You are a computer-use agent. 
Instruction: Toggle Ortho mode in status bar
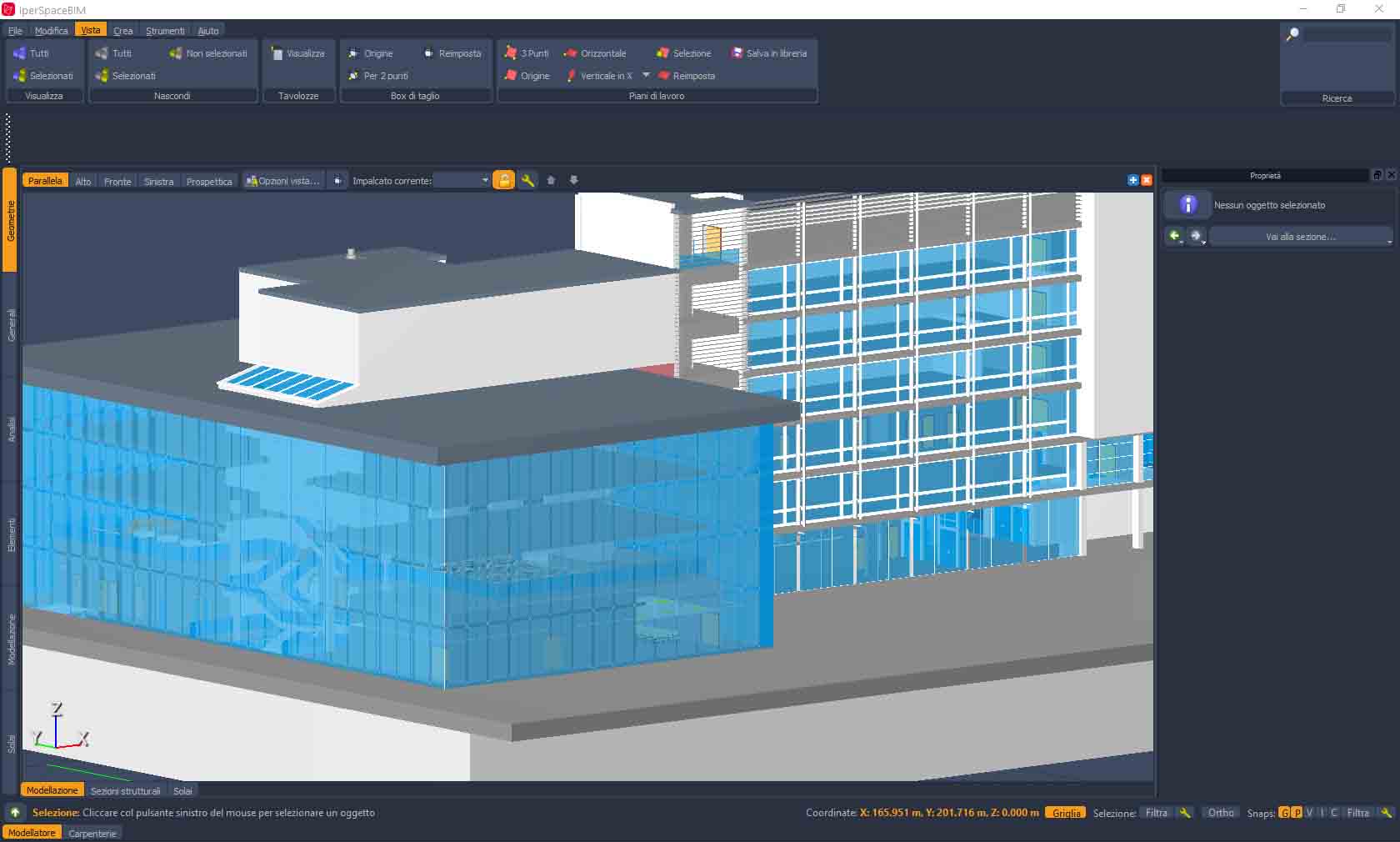tap(1221, 813)
